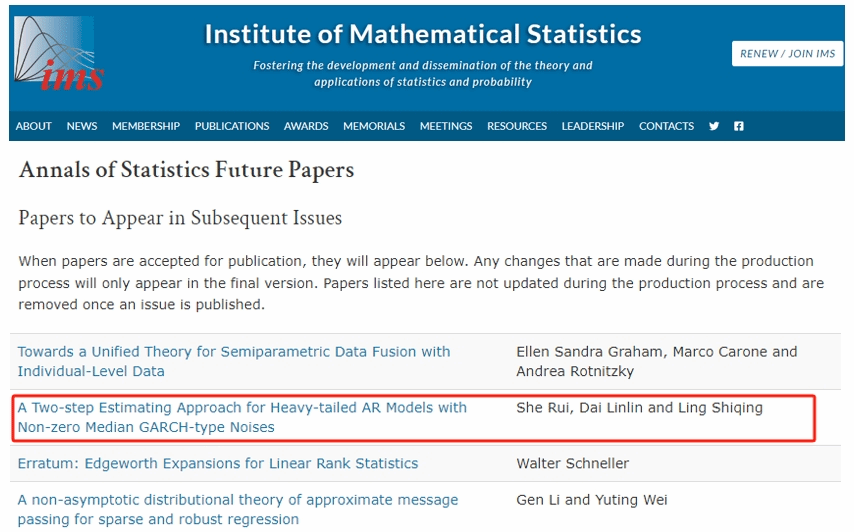Image resolution: width=854 pixels, height=532 pixels.
Task: Click the RENEW / JOIN IMS button
Action: coord(787,54)
